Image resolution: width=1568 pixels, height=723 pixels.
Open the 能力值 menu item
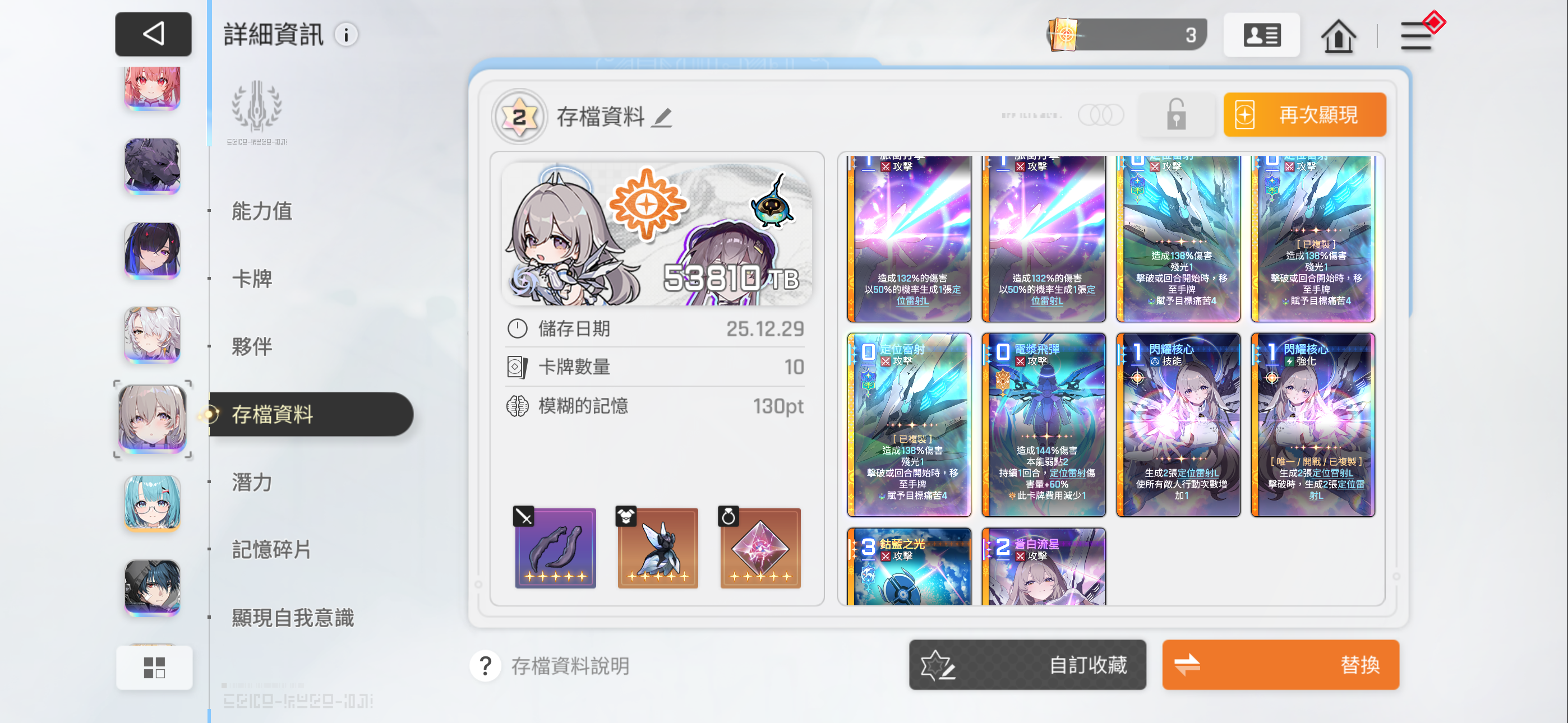click(262, 211)
